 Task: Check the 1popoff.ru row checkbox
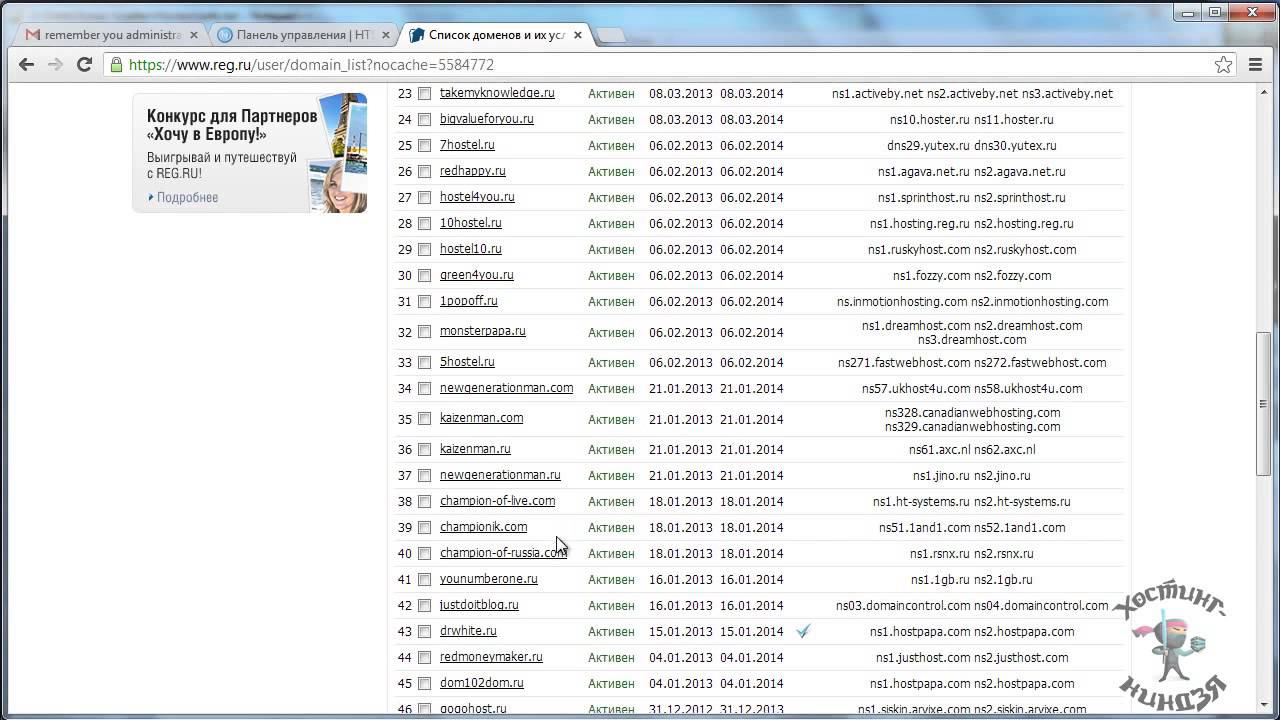[424, 301]
